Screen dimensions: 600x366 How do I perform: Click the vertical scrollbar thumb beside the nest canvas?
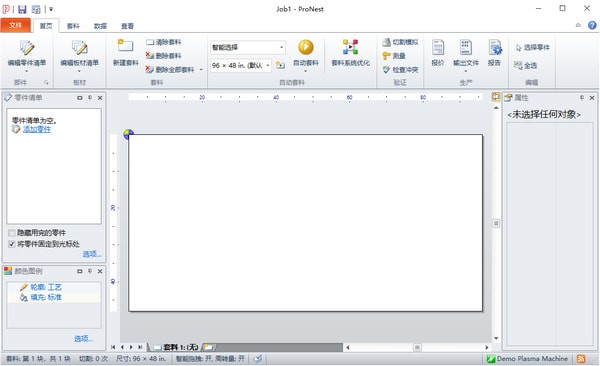[x=496, y=223]
